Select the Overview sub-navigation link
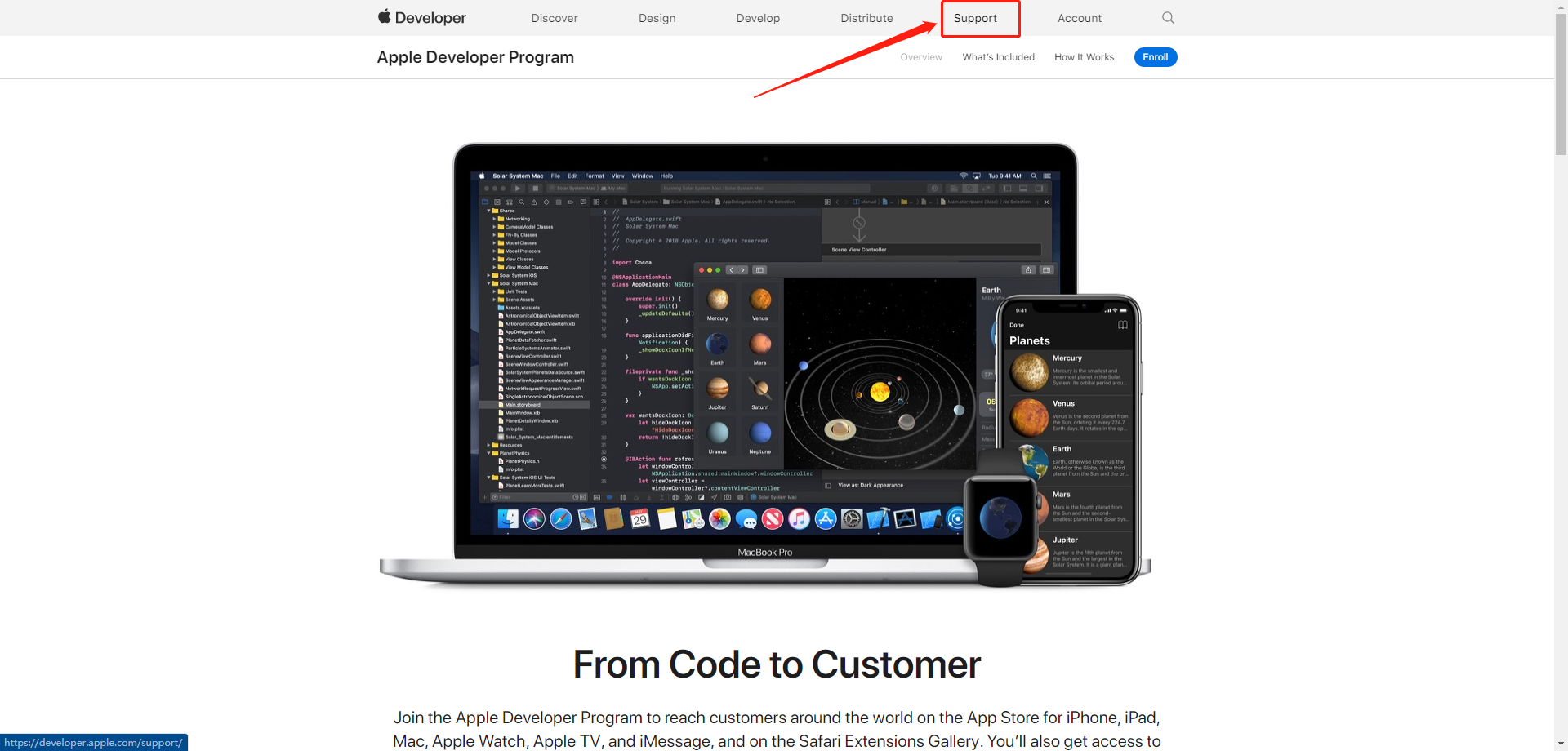The image size is (1568, 751). pos(921,57)
